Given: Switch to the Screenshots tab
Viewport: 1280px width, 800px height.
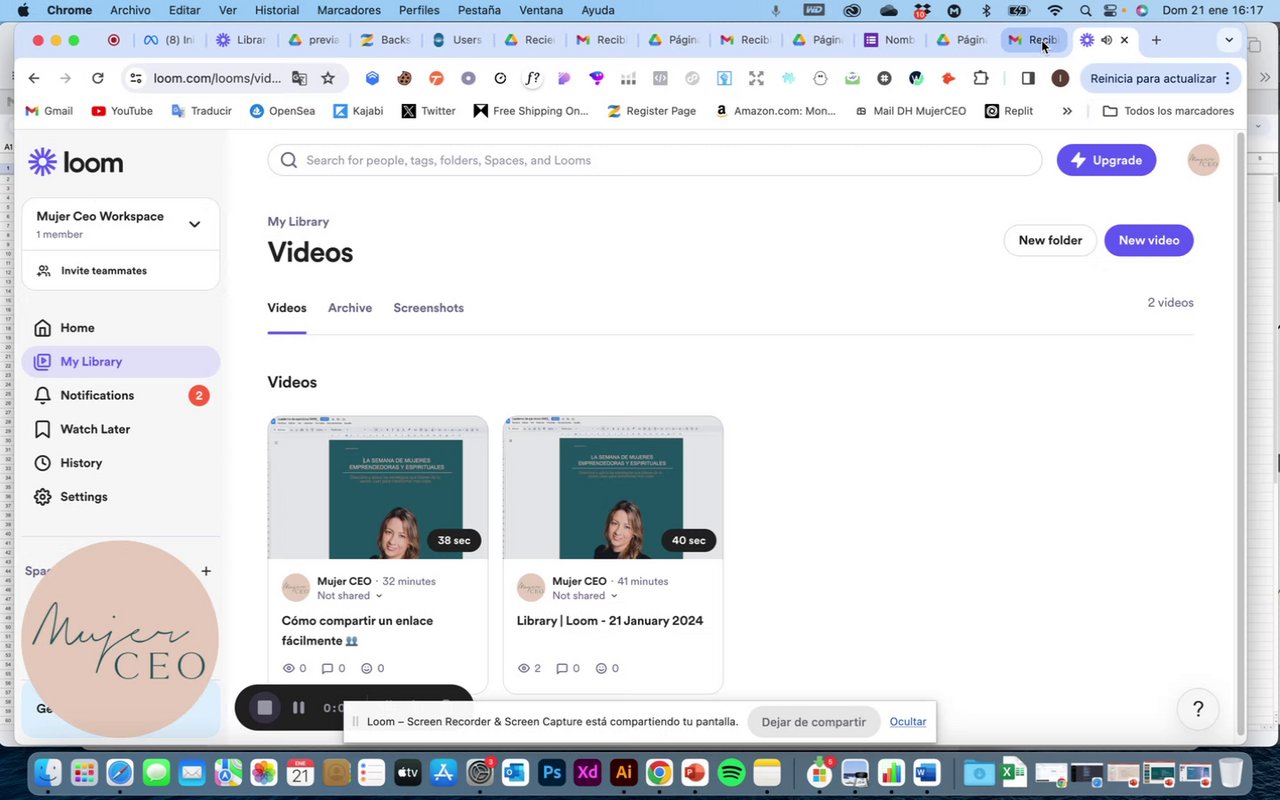Looking at the screenshot, I should pyautogui.click(x=428, y=308).
